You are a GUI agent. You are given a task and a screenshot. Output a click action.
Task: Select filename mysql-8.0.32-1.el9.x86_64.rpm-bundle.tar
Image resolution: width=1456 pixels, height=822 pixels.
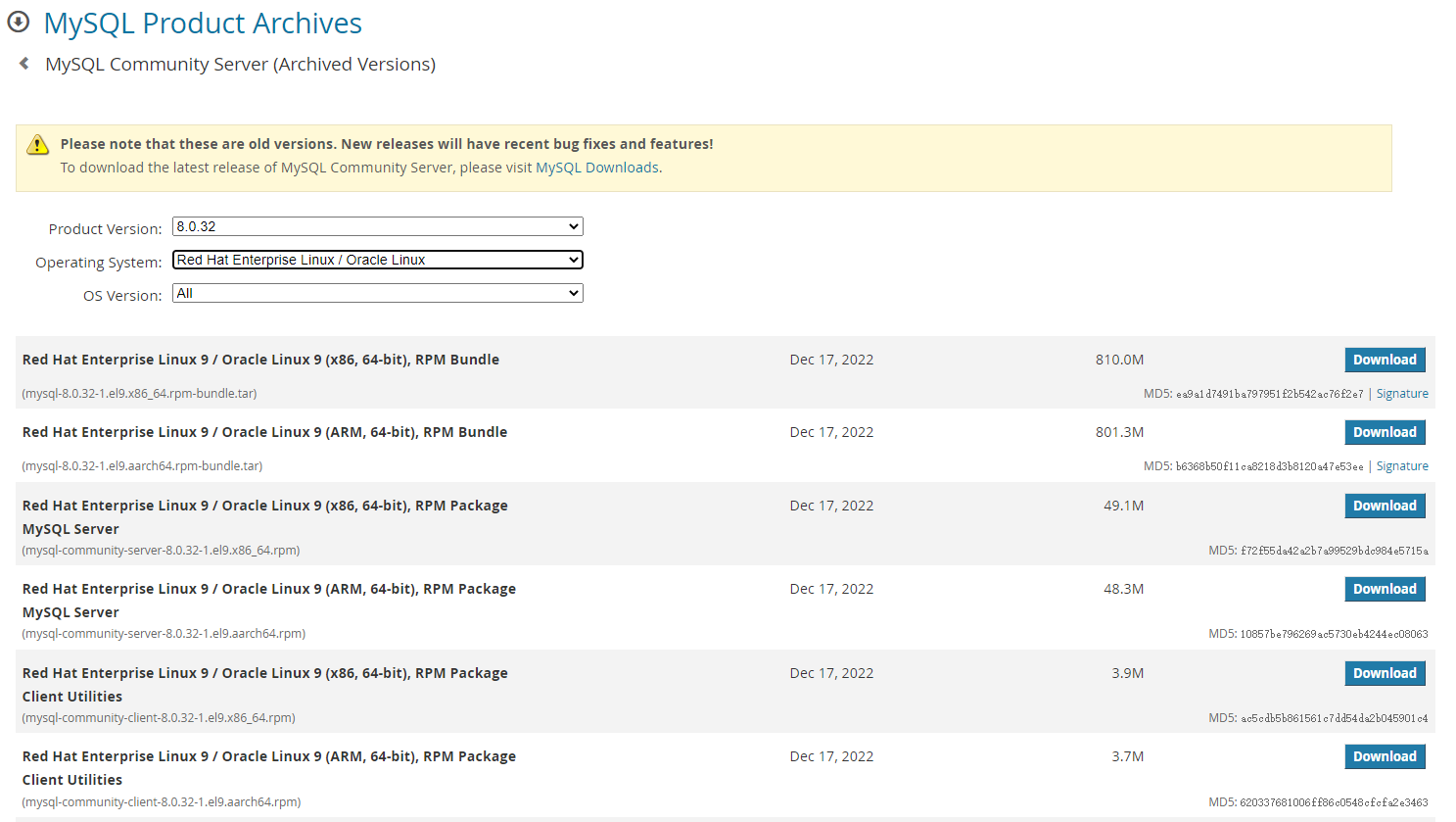(139, 394)
